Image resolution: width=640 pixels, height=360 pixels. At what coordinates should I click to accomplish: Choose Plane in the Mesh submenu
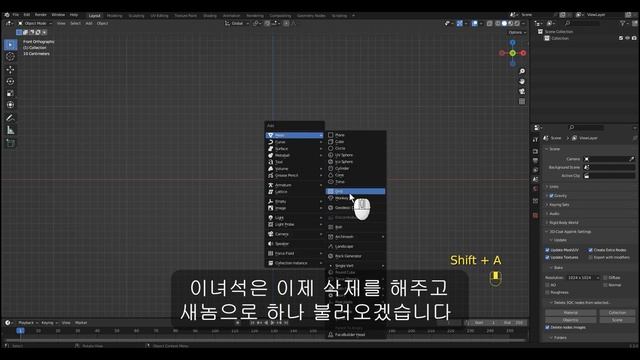(356, 135)
